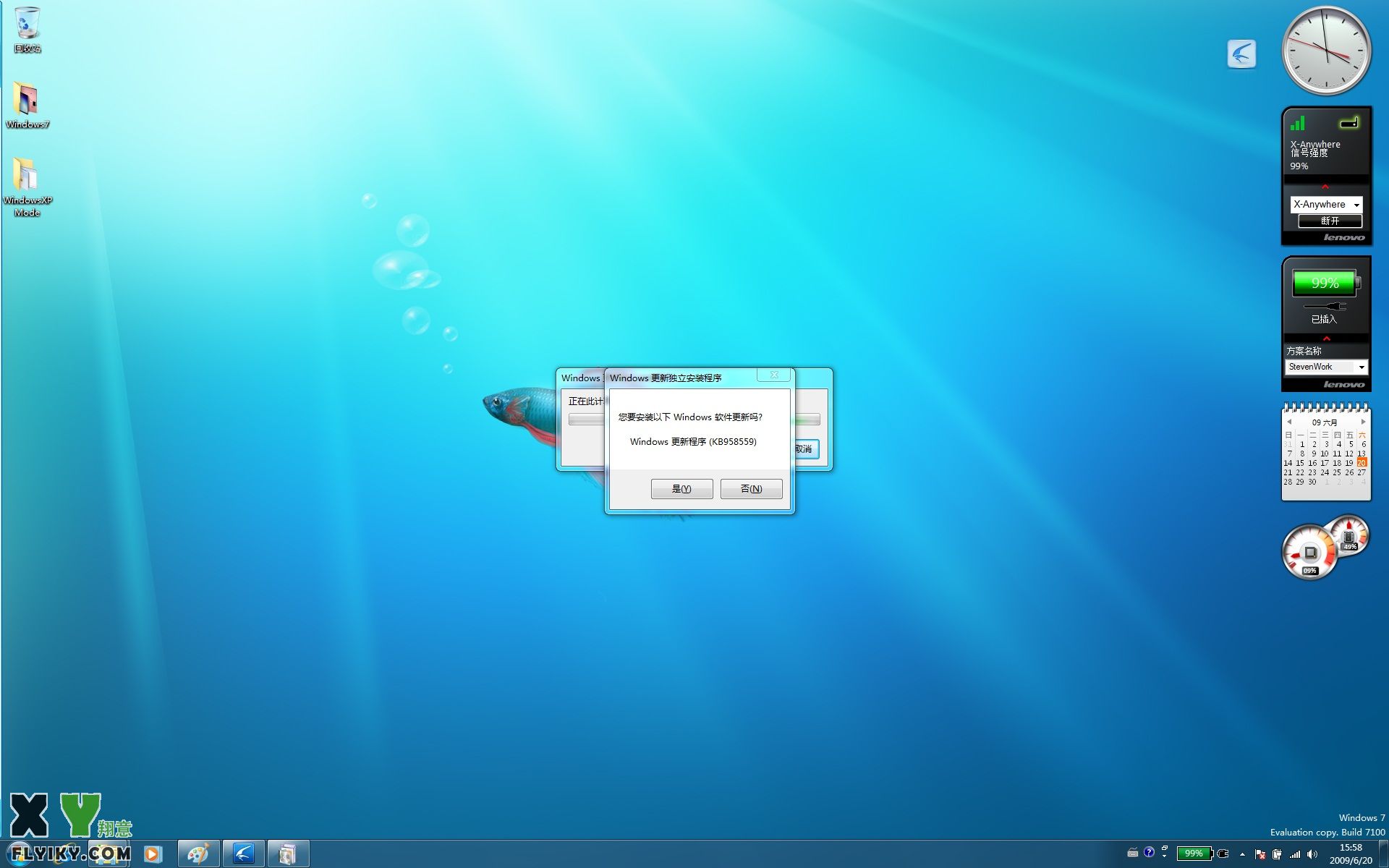This screenshot has width=1389, height=868.
Task: Click the battery 99% graphic in power gadget
Action: [1326, 283]
